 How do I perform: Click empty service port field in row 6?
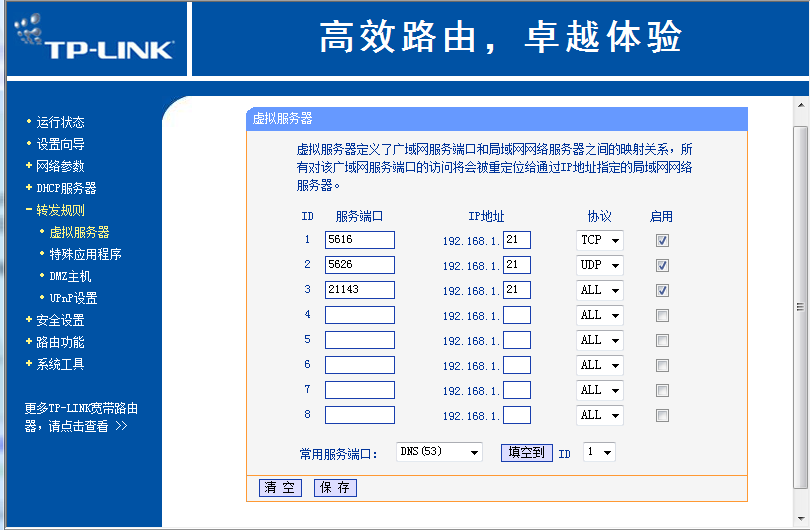point(360,365)
